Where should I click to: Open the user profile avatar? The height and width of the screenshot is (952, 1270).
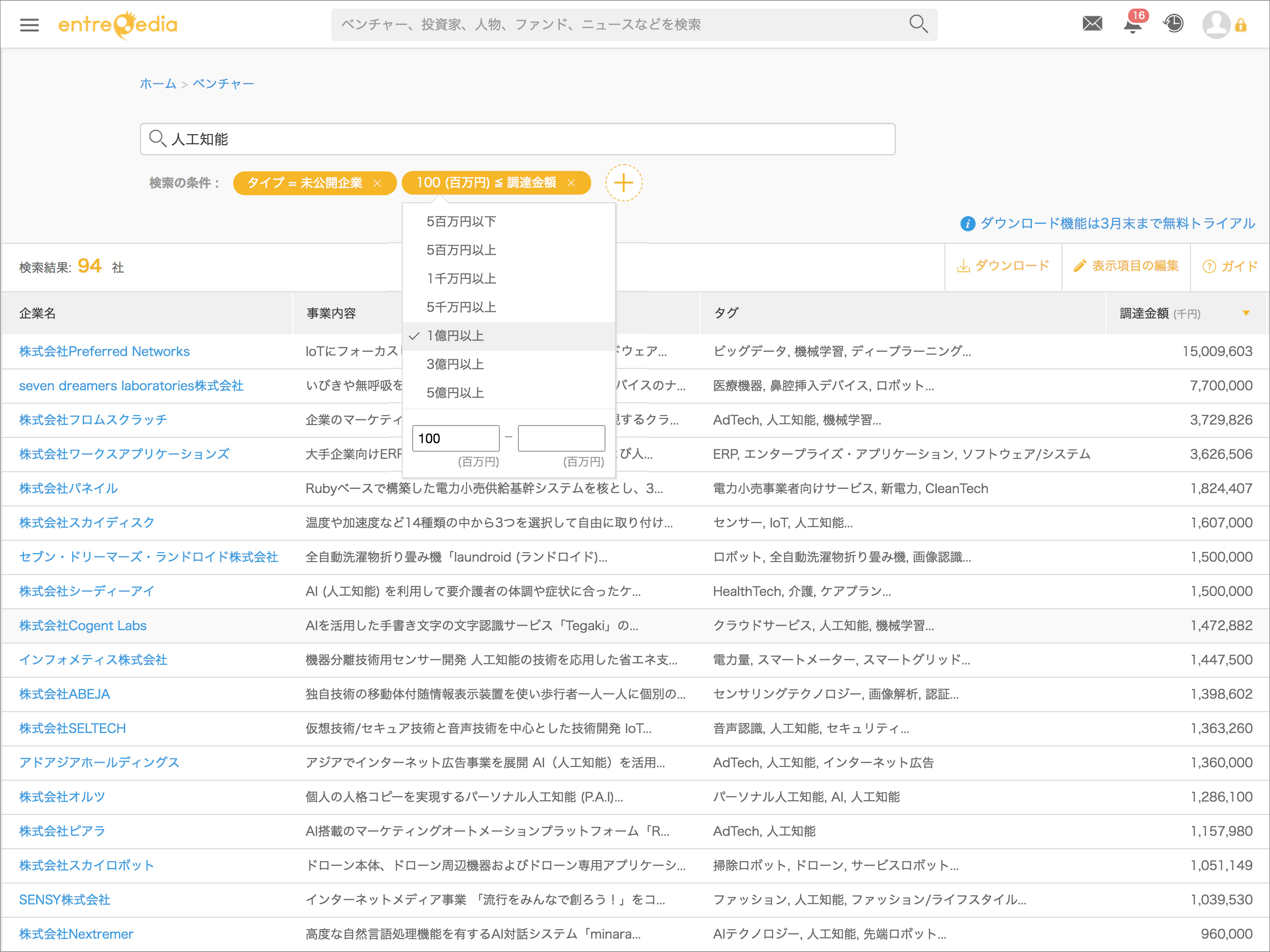coord(1216,25)
